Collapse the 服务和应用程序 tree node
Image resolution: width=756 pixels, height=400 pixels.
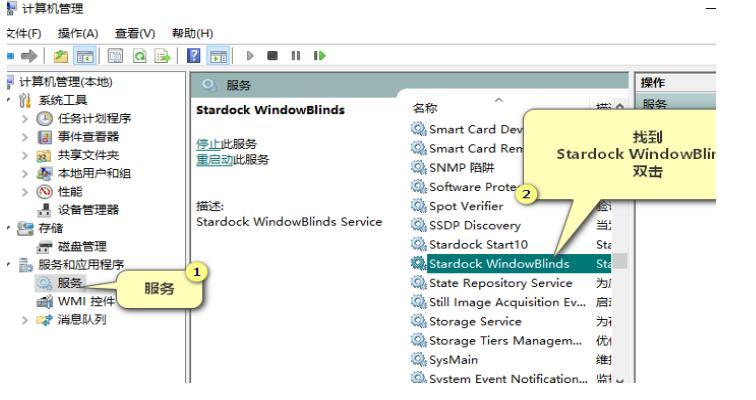point(9,265)
